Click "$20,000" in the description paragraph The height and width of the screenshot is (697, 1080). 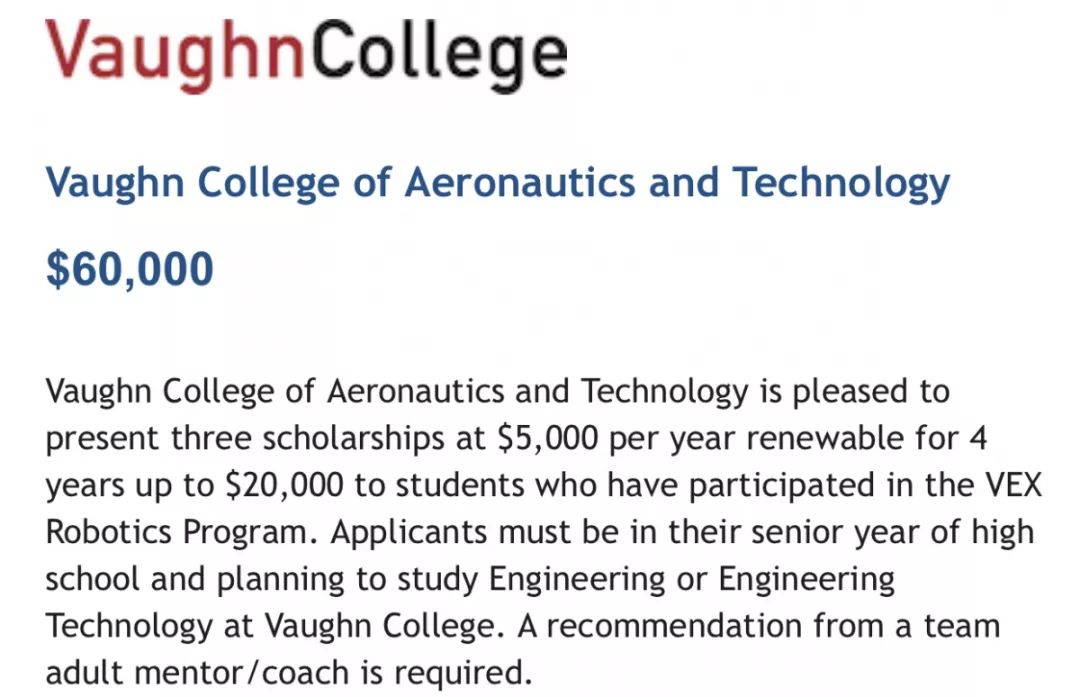pyautogui.click(x=284, y=485)
